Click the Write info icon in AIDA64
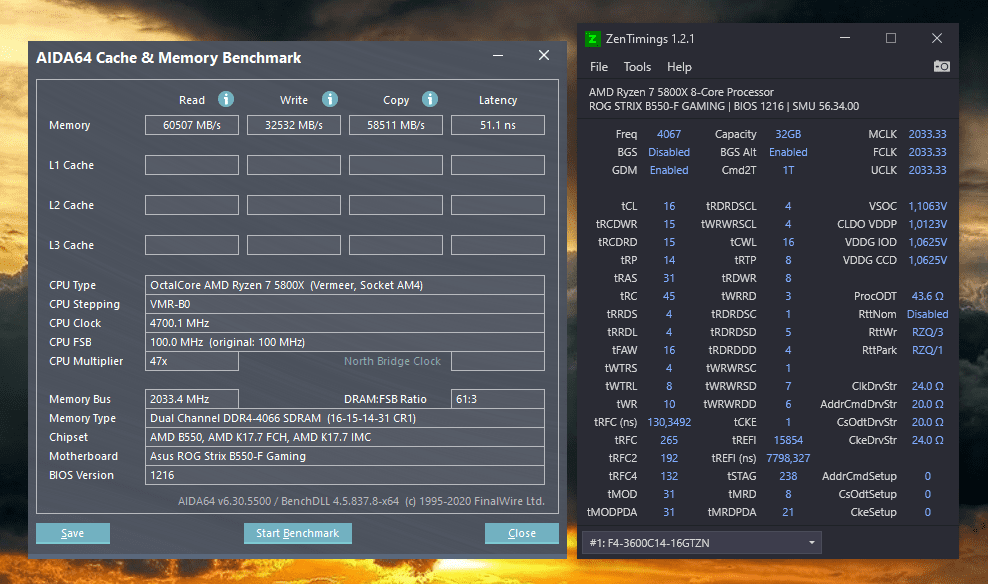988x584 pixels. click(330, 99)
